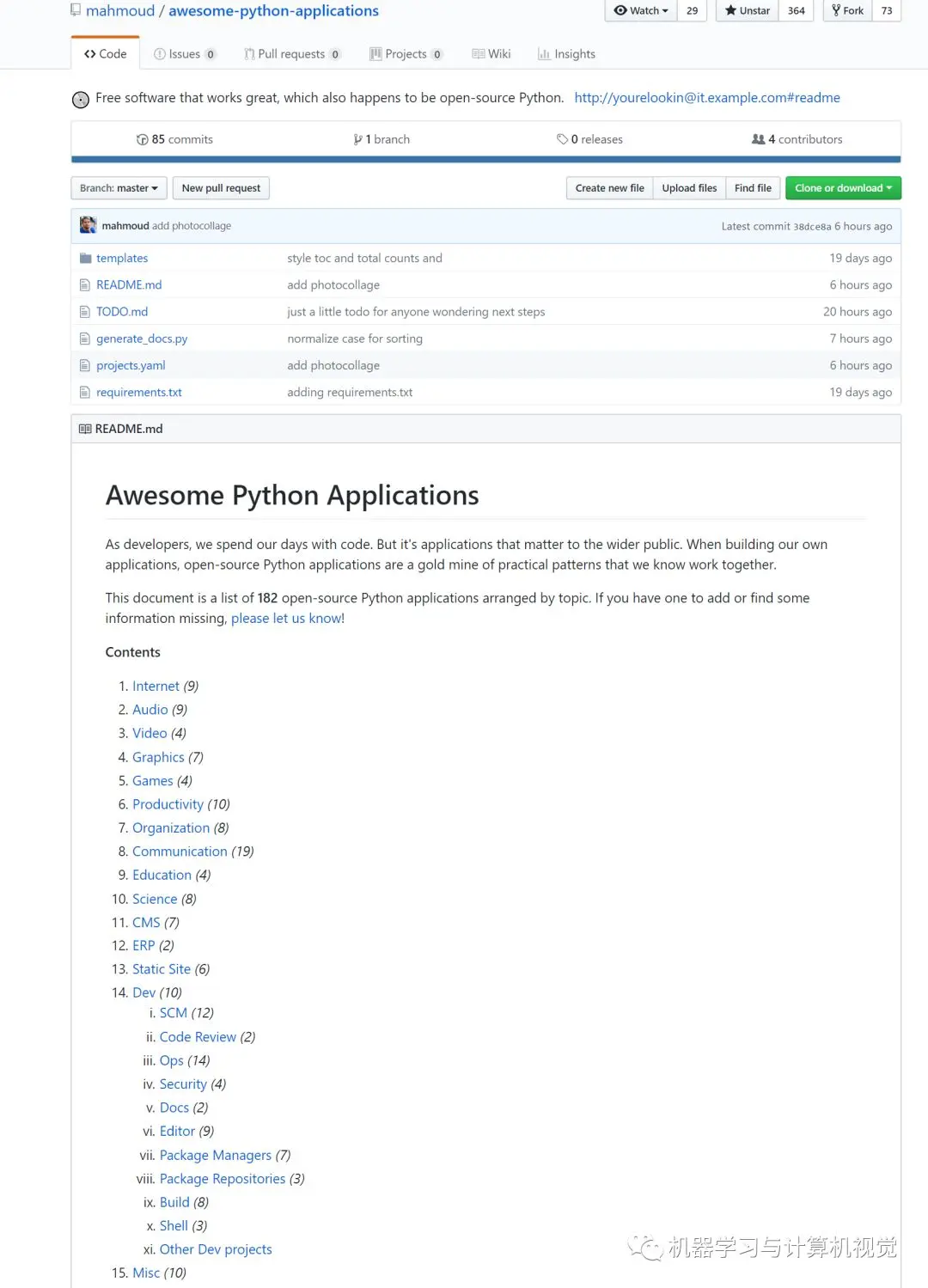View watchers count 29
The height and width of the screenshot is (1288, 928).
click(x=692, y=10)
